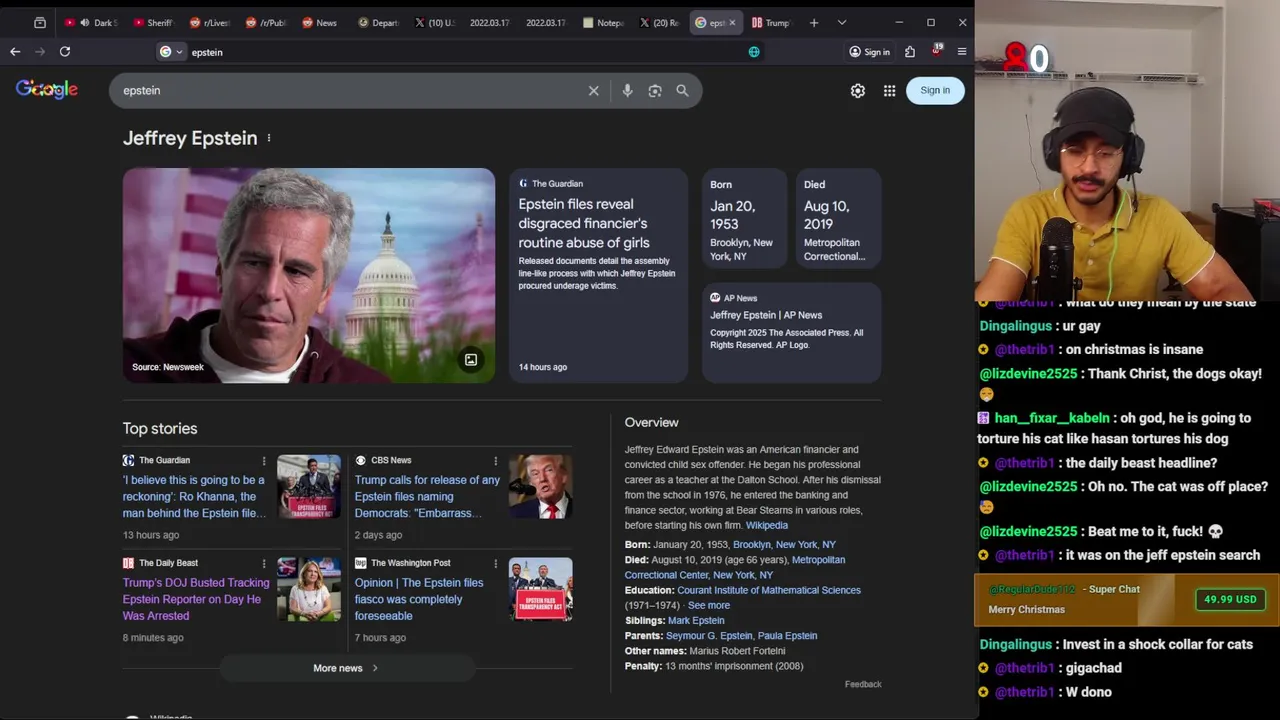Open the browser extensions puzzle icon

coord(910,52)
